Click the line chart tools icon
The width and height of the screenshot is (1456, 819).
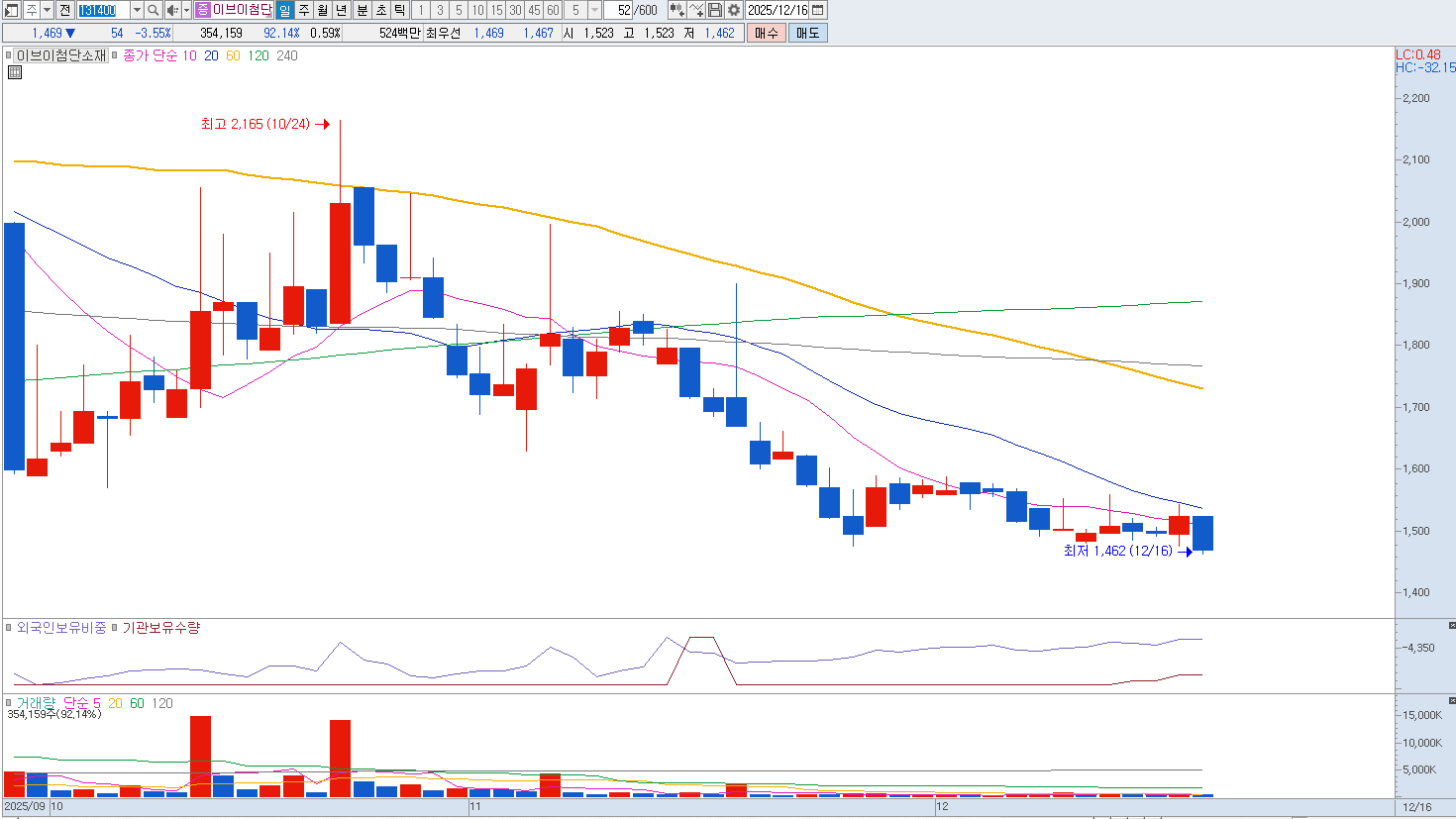(x=696, y=10)
